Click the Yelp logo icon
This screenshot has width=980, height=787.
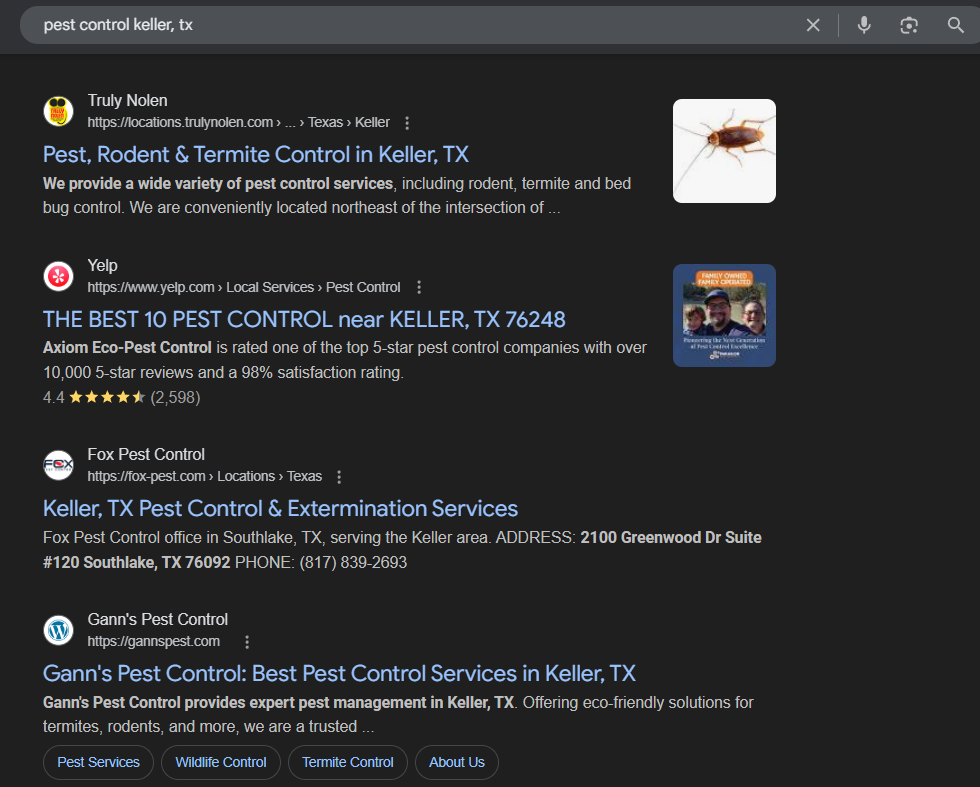pos(59,276)
